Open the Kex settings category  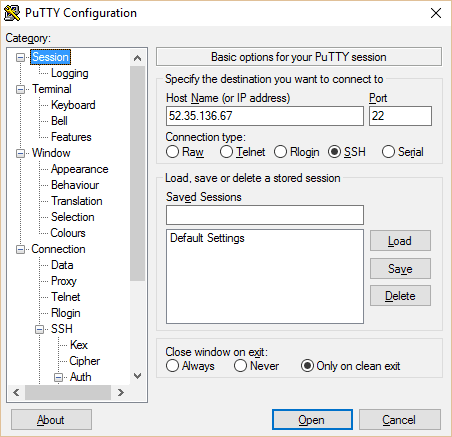point(79,345)
